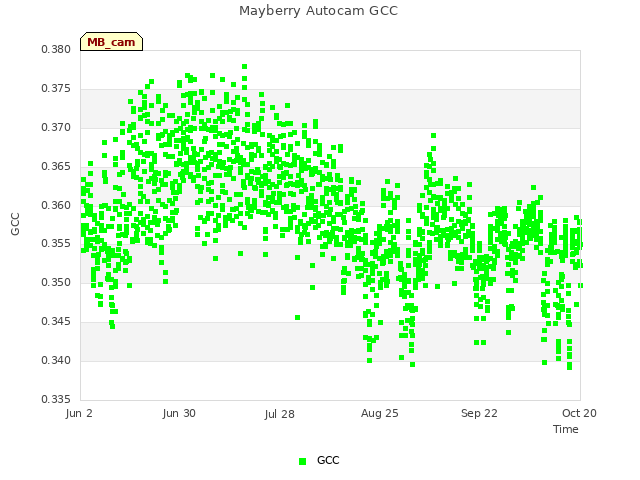The image size is (640, 480).
Task: Click the 0.375 y-axis value
Action: tap(56, 89)
